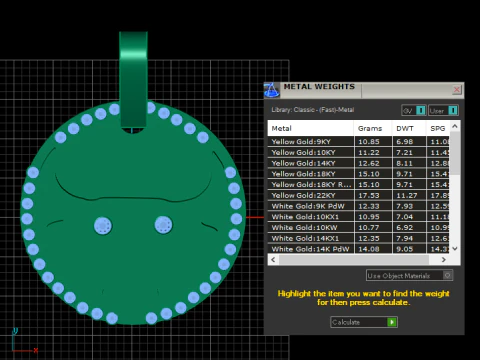Click the vertical scrollbar thumb
The image size is (480, 360).
pyautogui.click(x=455, y=152)
